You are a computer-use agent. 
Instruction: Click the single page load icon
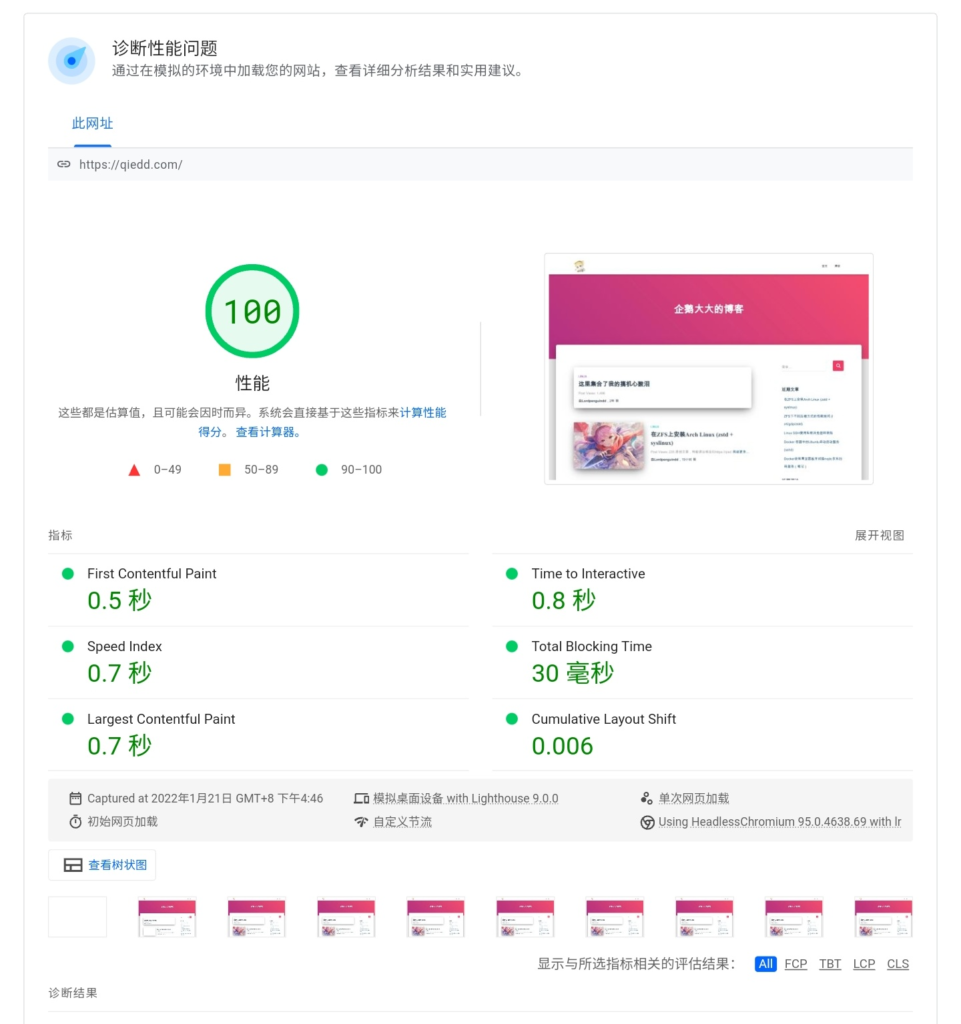pyautogui.click(x=646, y=799)
